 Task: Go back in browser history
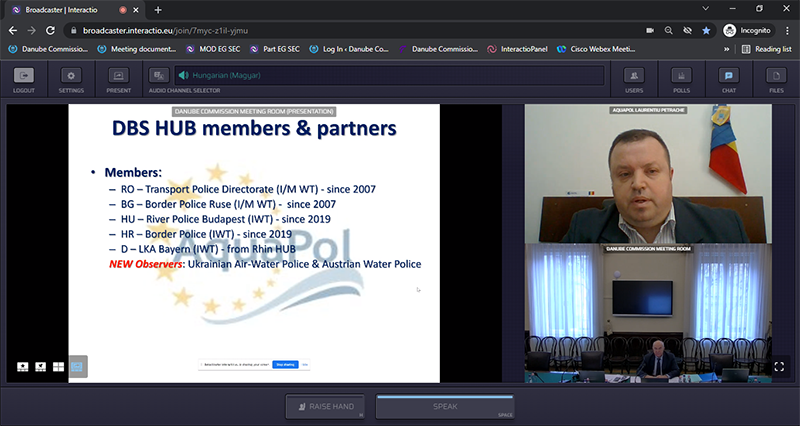pos(13,31)
